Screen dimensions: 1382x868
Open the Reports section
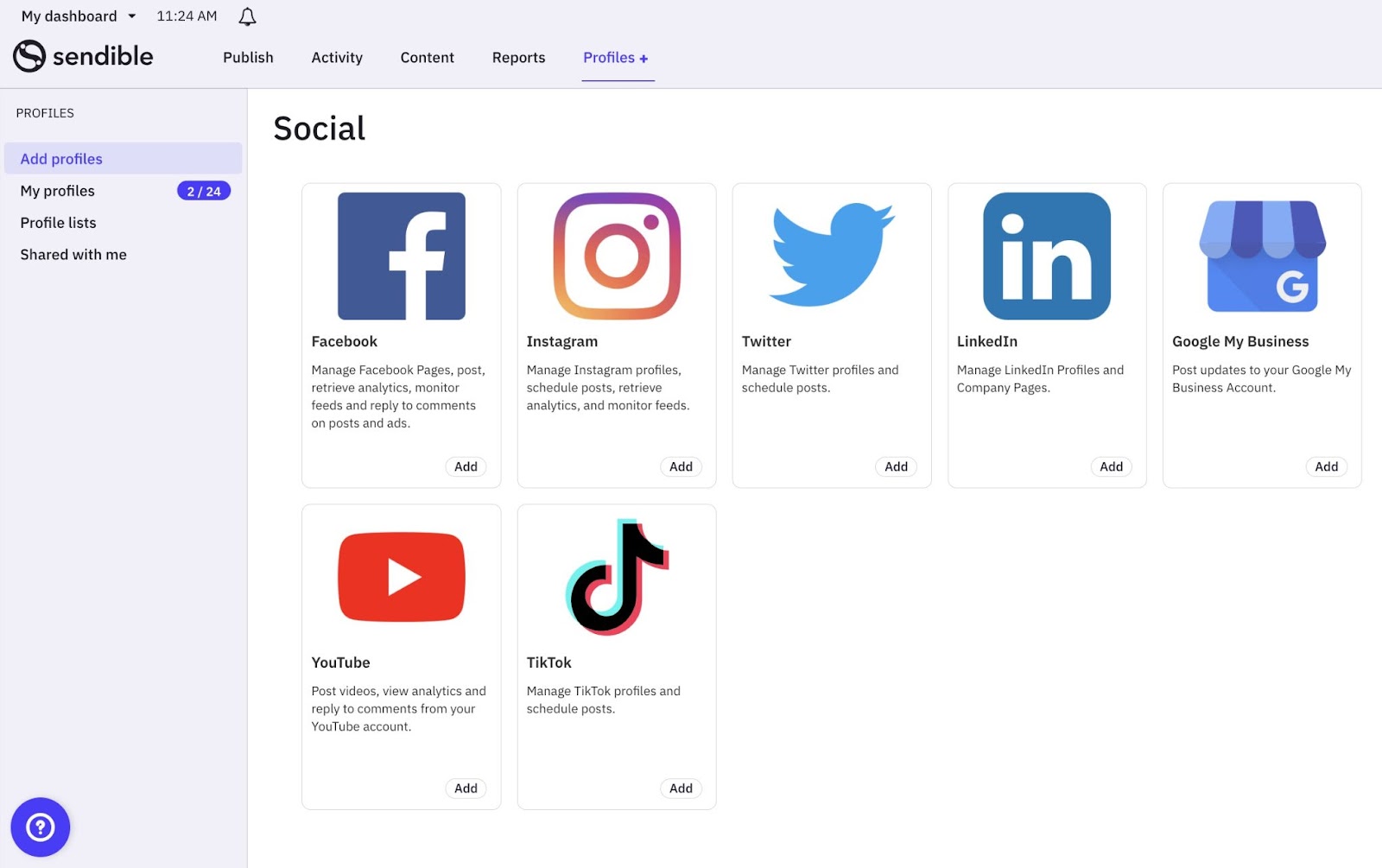(518, 58)
